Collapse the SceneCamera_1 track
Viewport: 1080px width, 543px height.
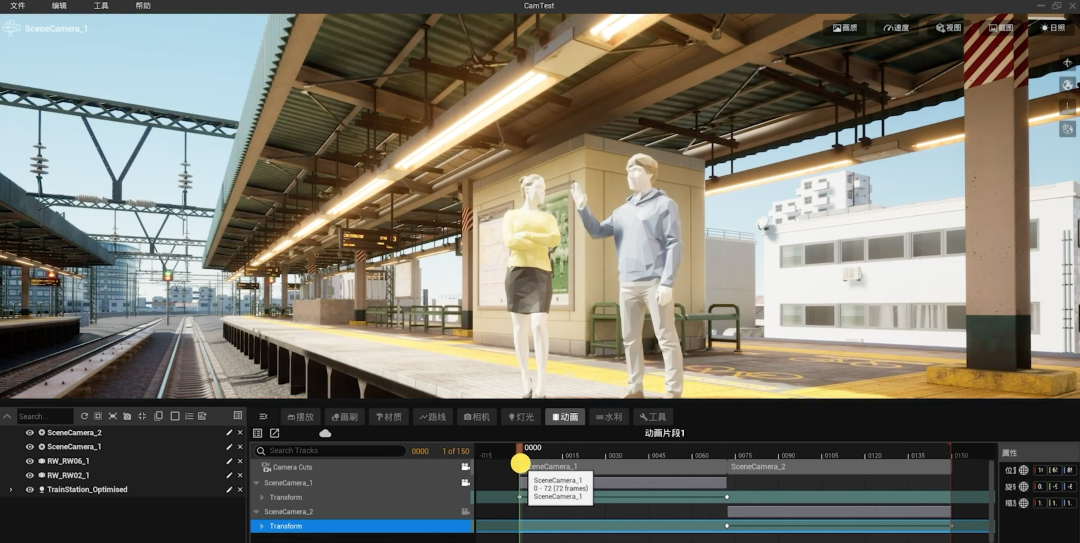pos(257,483)
